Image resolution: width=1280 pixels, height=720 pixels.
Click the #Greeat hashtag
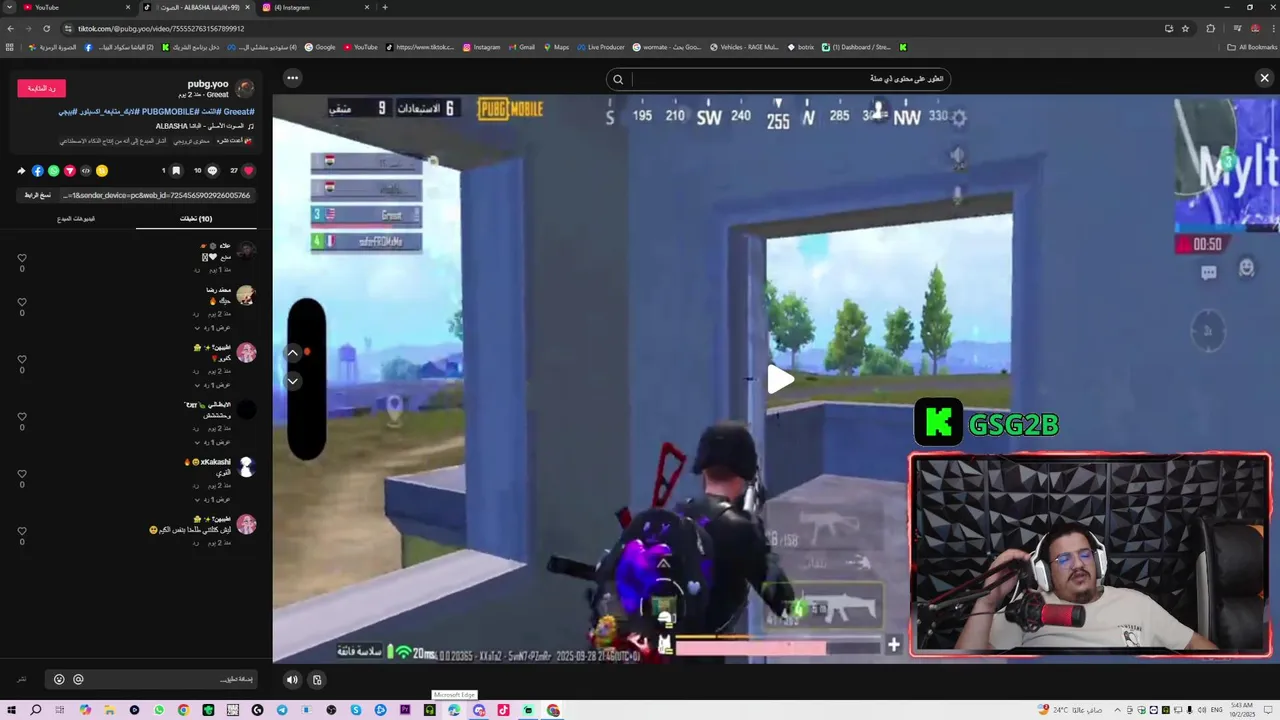pyautogui.click(x=238, y=112)
